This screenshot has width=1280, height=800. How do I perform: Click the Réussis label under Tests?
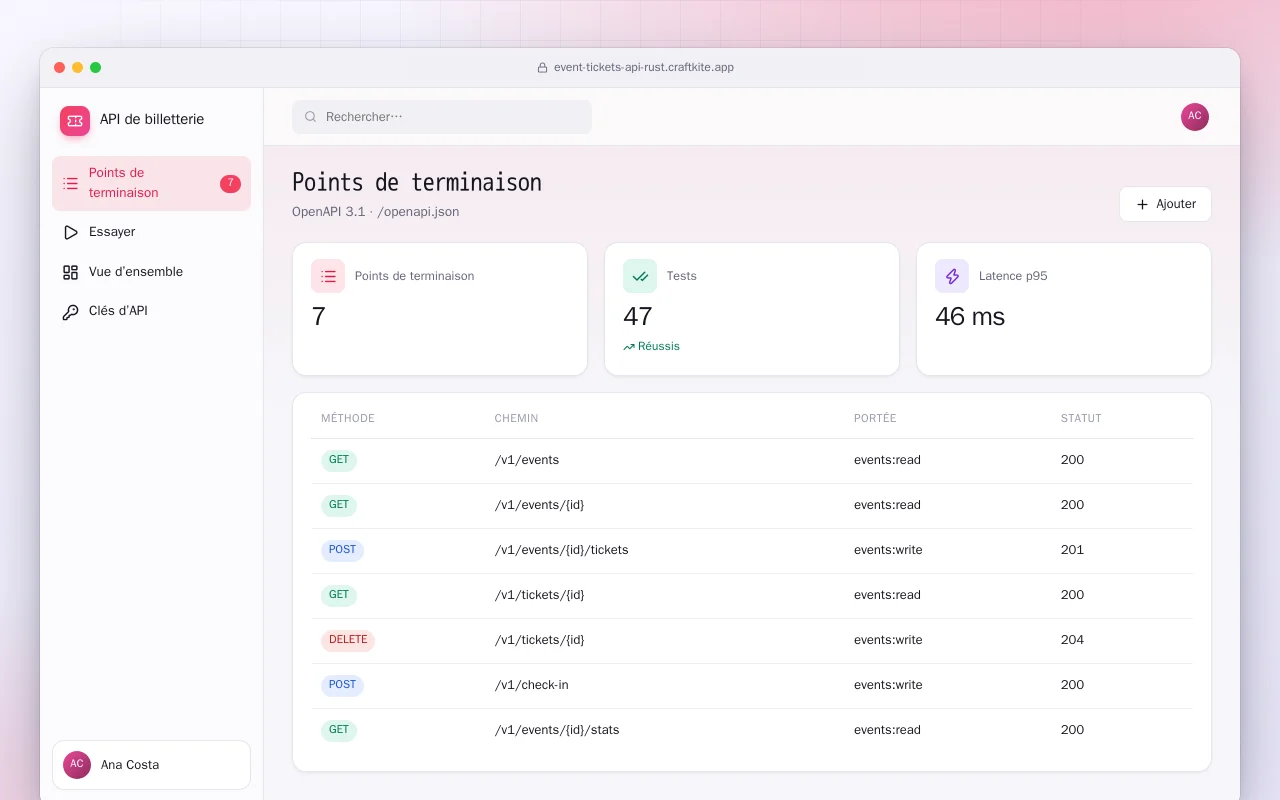[x=659, y=347]
